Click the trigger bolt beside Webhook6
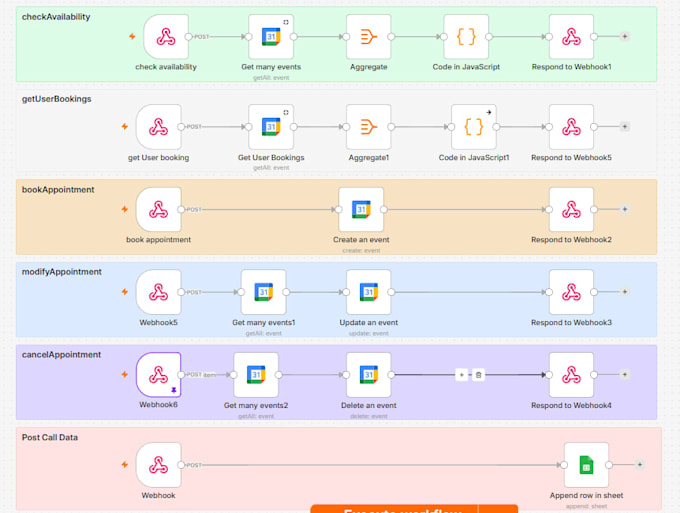The image size is (680, 513). (x=125, y=375)
